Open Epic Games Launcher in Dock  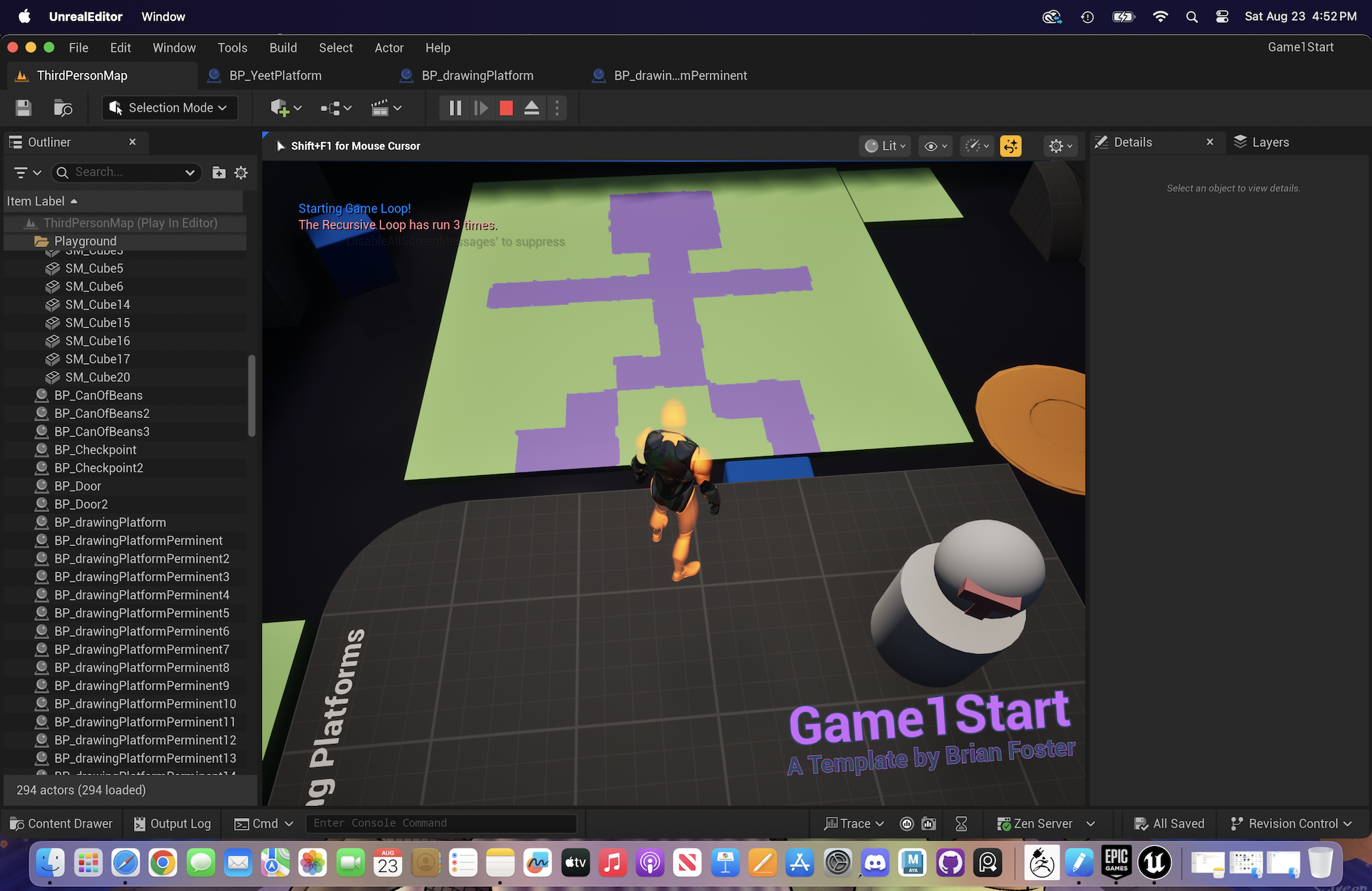(x=1117, y=863)
